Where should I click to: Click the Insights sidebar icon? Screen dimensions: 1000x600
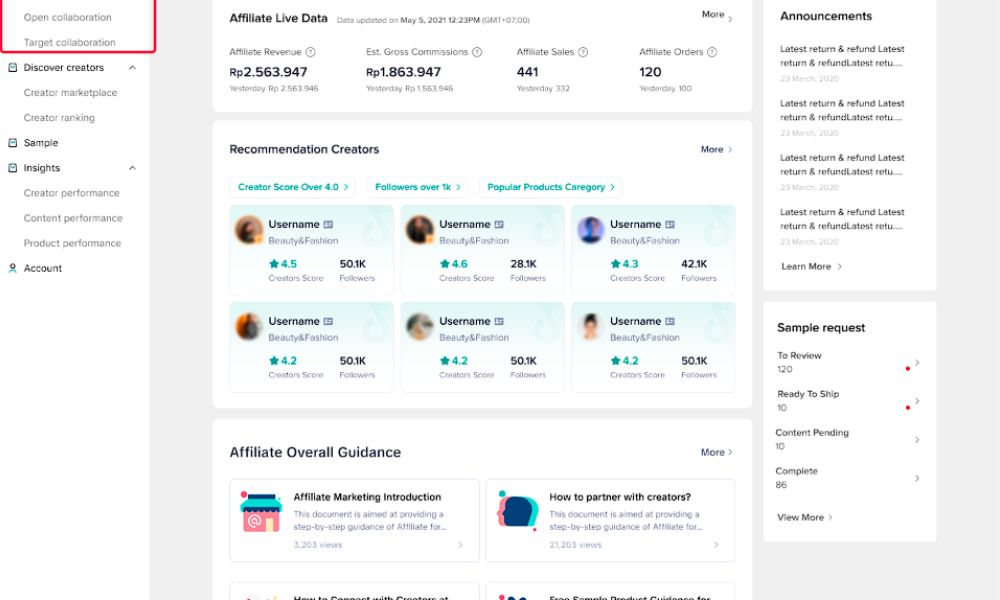[x=13, y=168]
